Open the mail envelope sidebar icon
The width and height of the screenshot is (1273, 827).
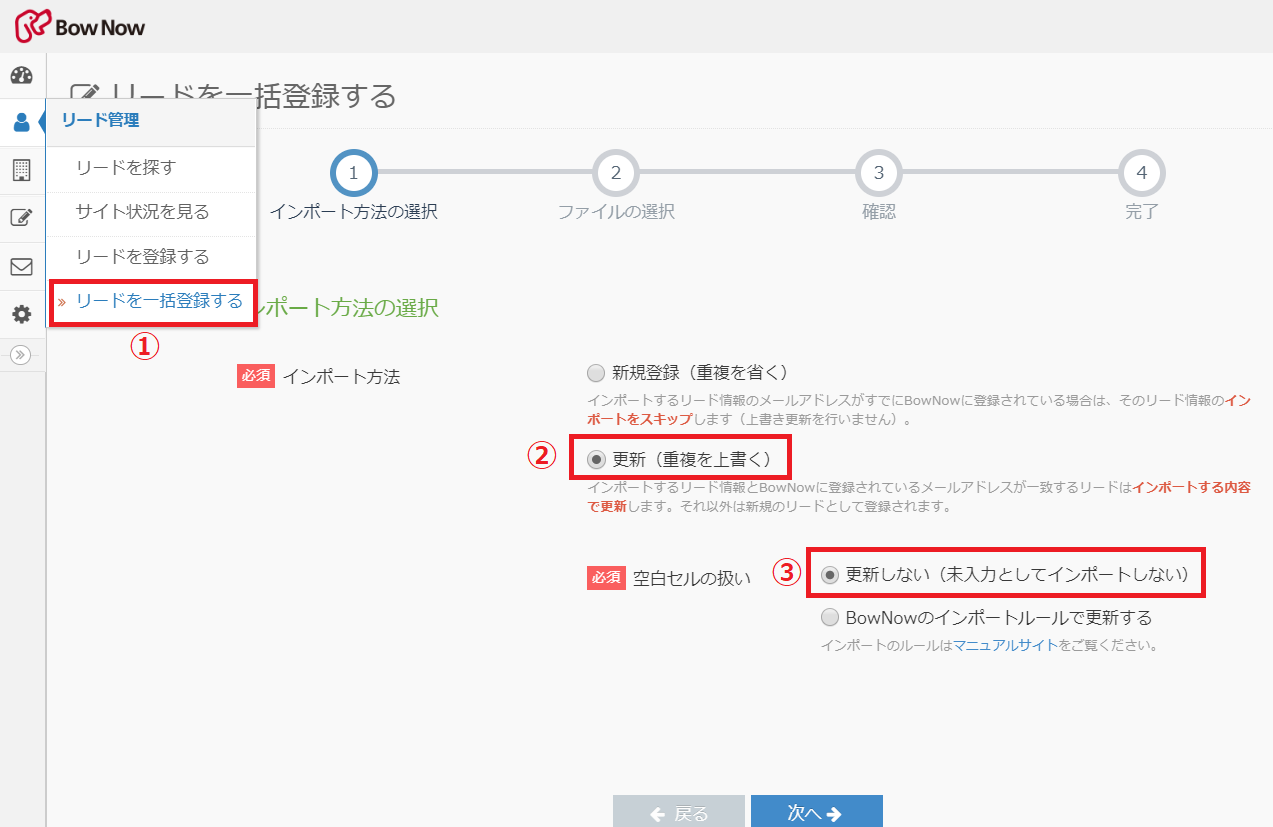click(22, 267)
